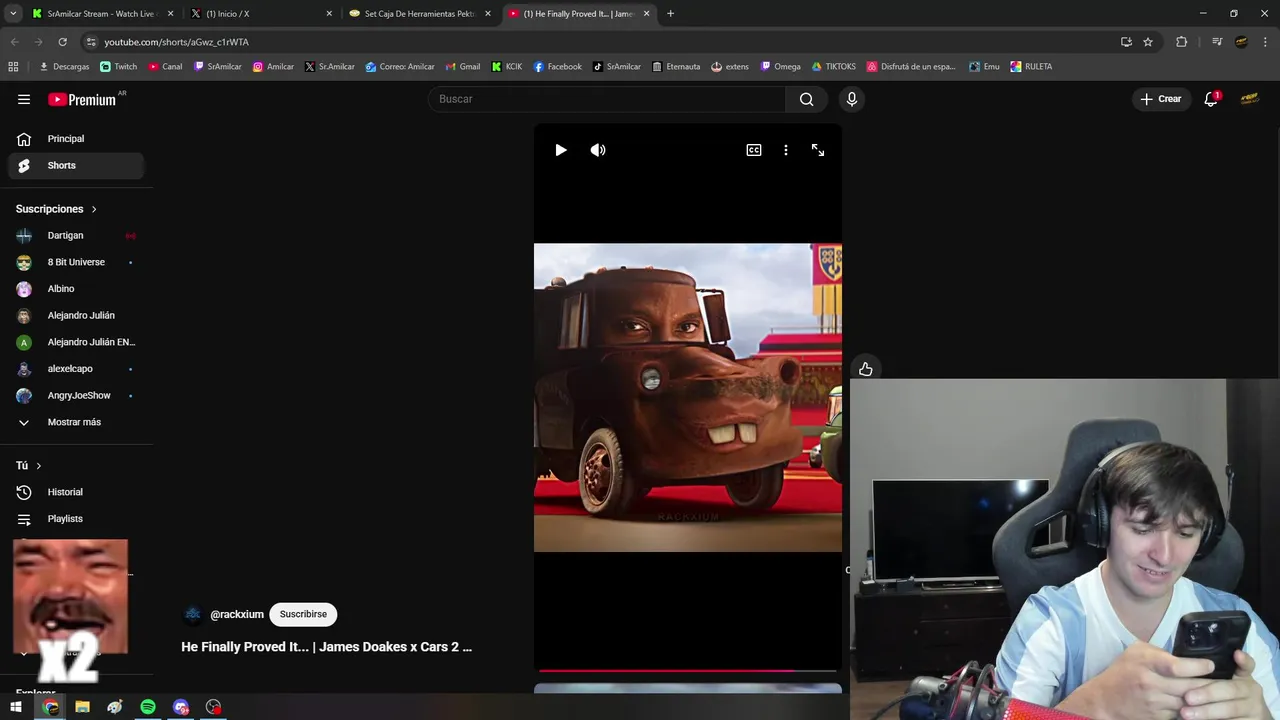
Task: Expand Mostrar más subscriptions
Action: (x=76, y=422)
